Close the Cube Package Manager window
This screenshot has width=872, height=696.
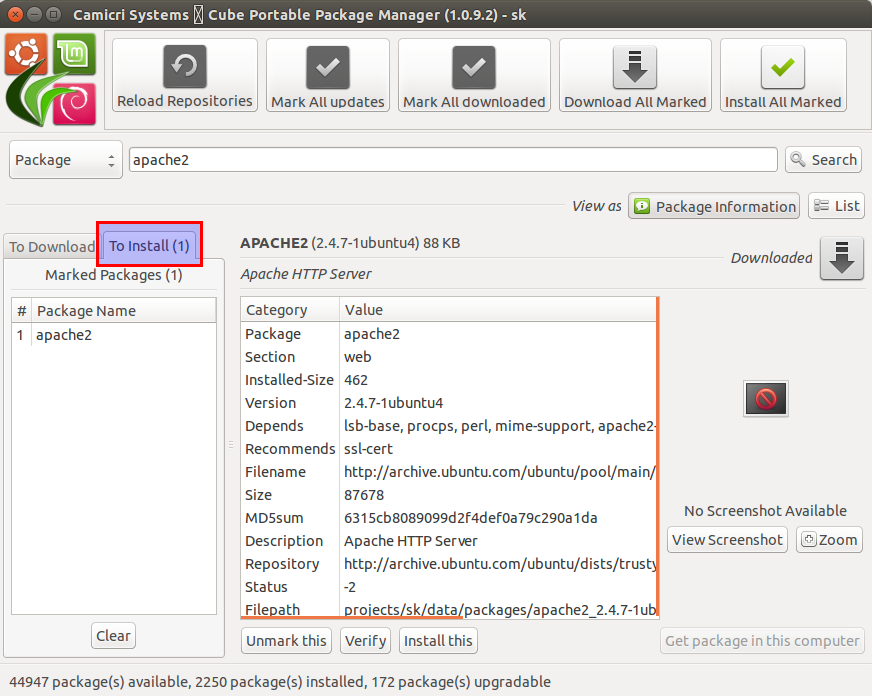(x=16, y=14)
